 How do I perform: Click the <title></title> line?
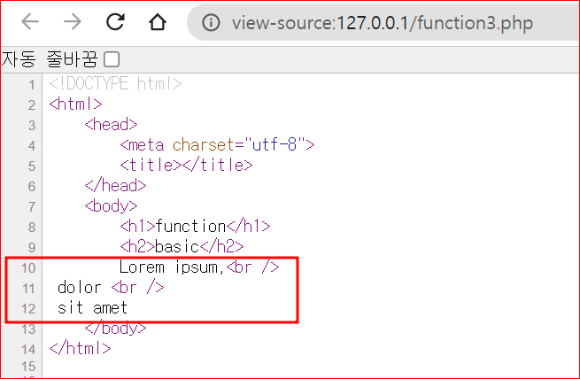click(x=186, y=165)
